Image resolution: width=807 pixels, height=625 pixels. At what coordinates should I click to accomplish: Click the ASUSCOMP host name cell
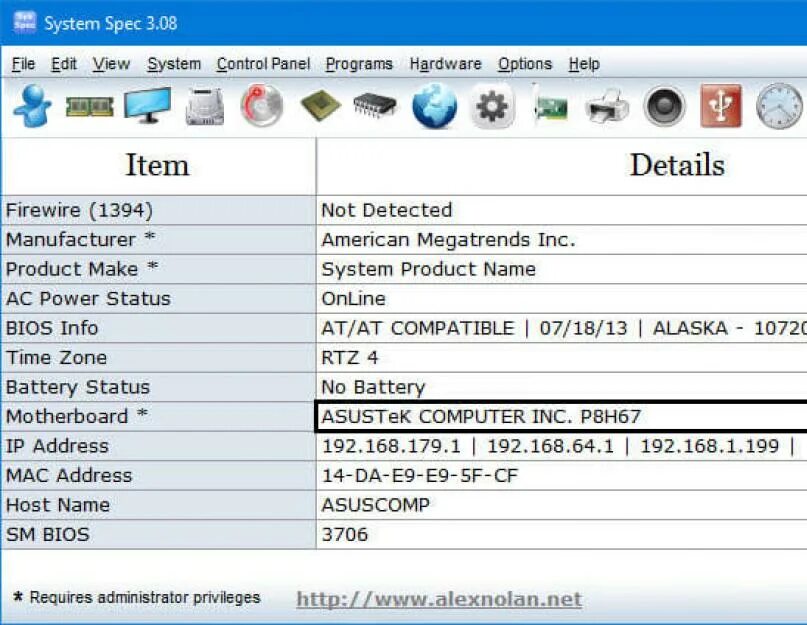562,505
